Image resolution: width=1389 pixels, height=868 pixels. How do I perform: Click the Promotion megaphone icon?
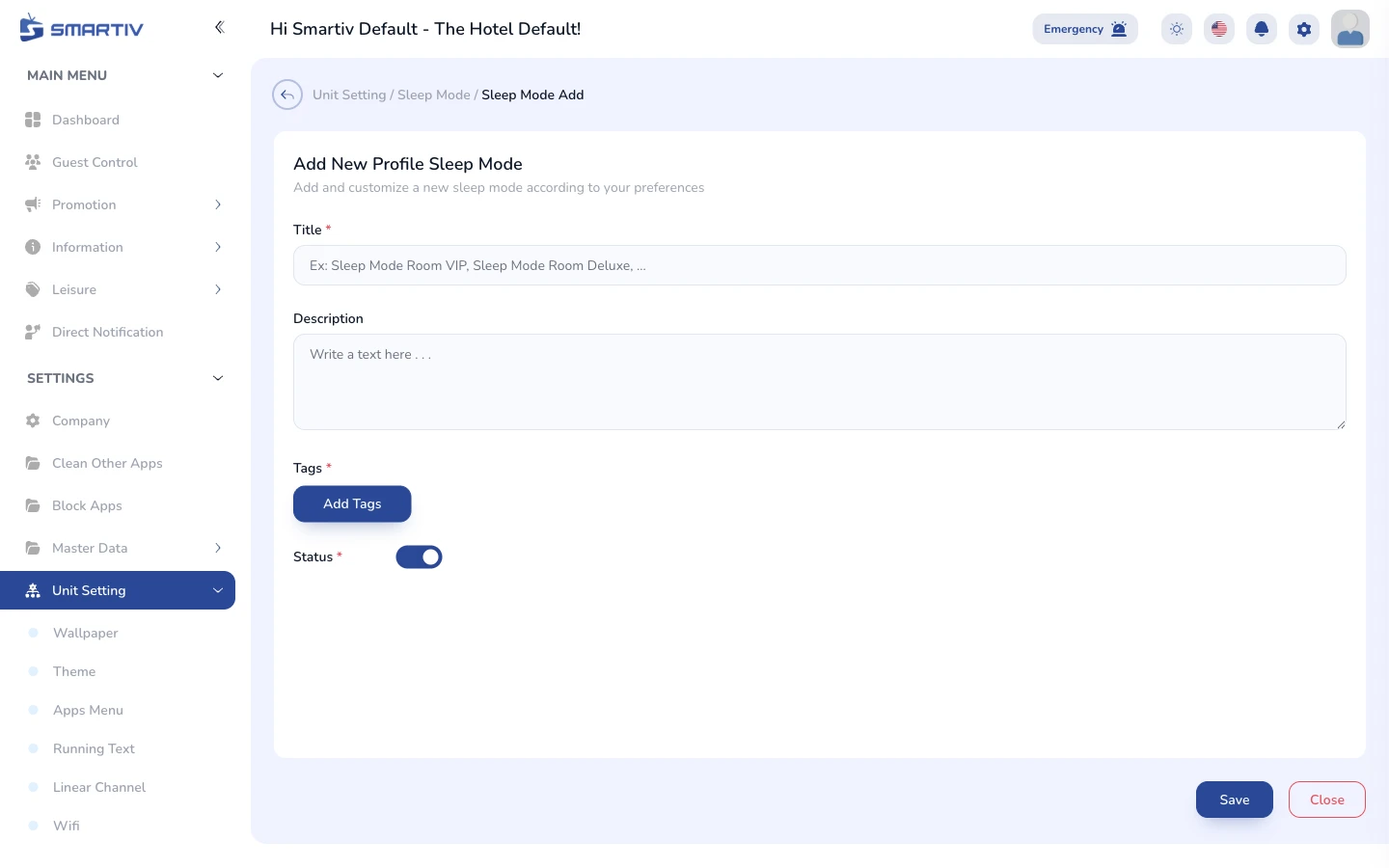33,204
